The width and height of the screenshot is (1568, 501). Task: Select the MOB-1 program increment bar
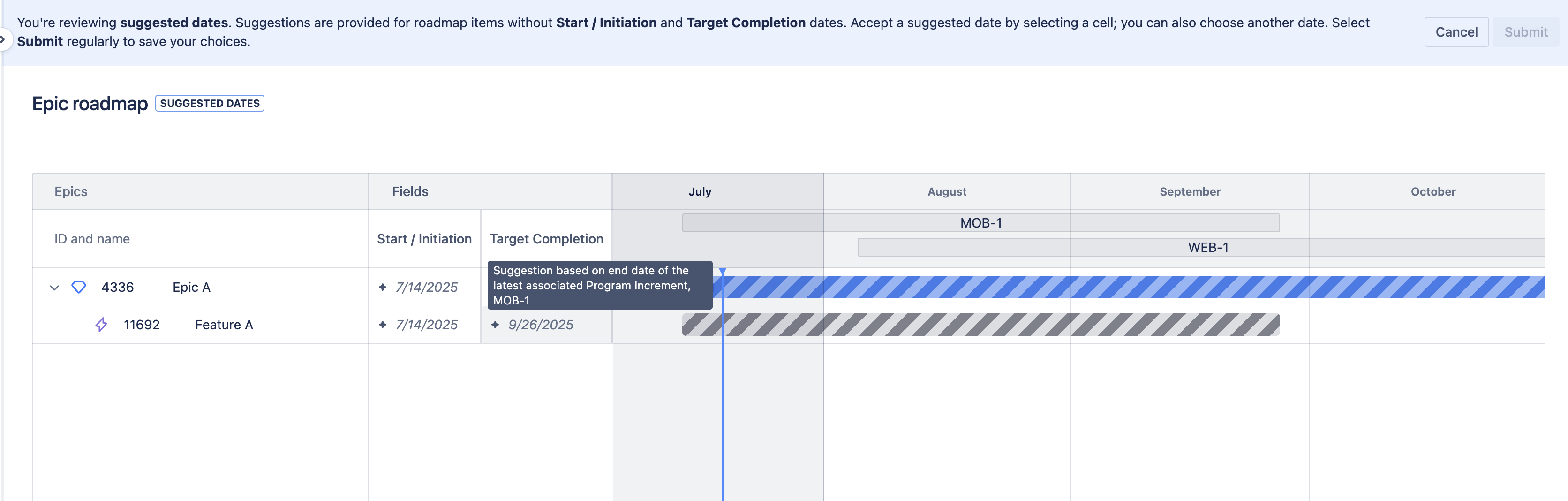coord(980,223)
